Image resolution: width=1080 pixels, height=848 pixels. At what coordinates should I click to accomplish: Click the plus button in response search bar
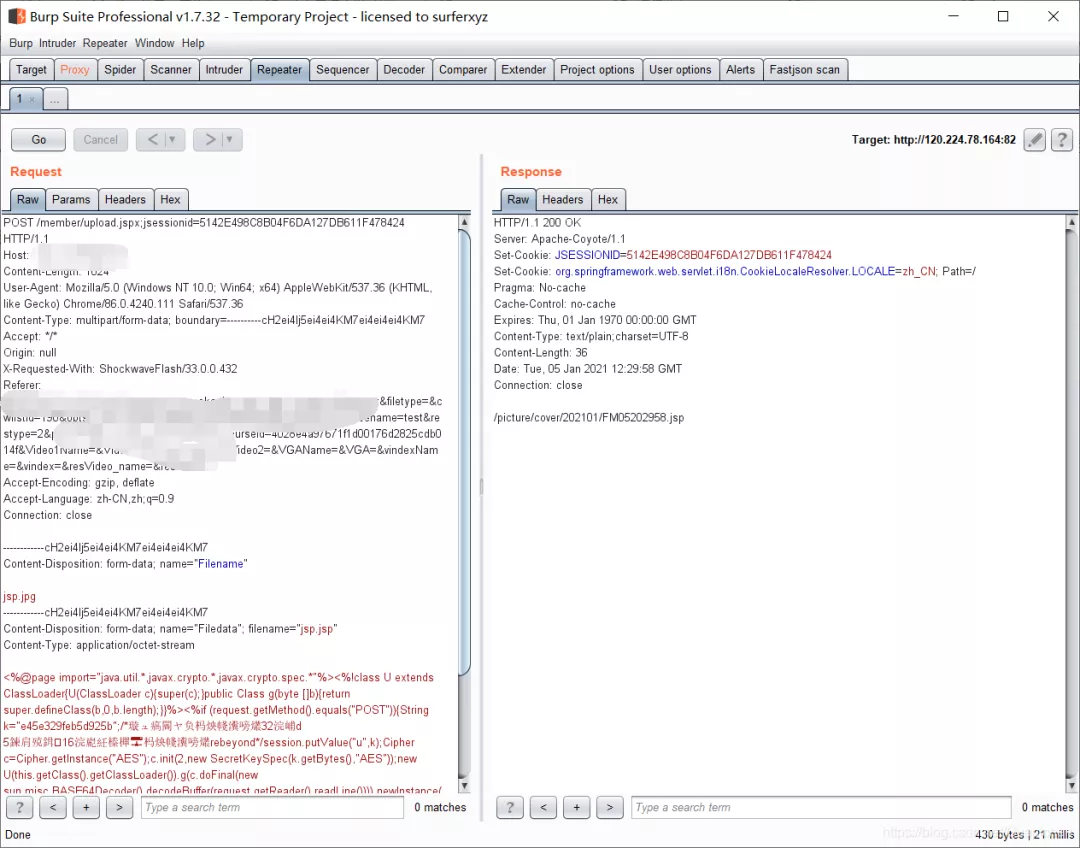point(577,807)
